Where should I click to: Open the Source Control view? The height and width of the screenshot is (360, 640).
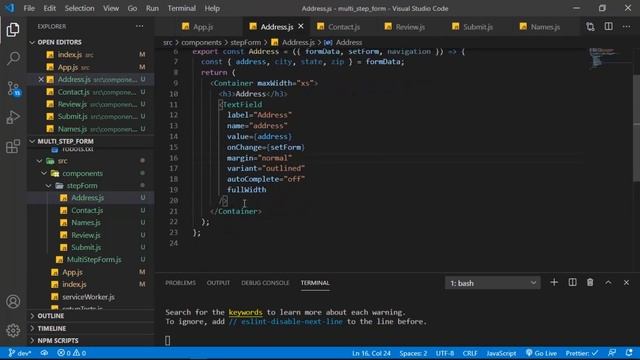[13, 88]
